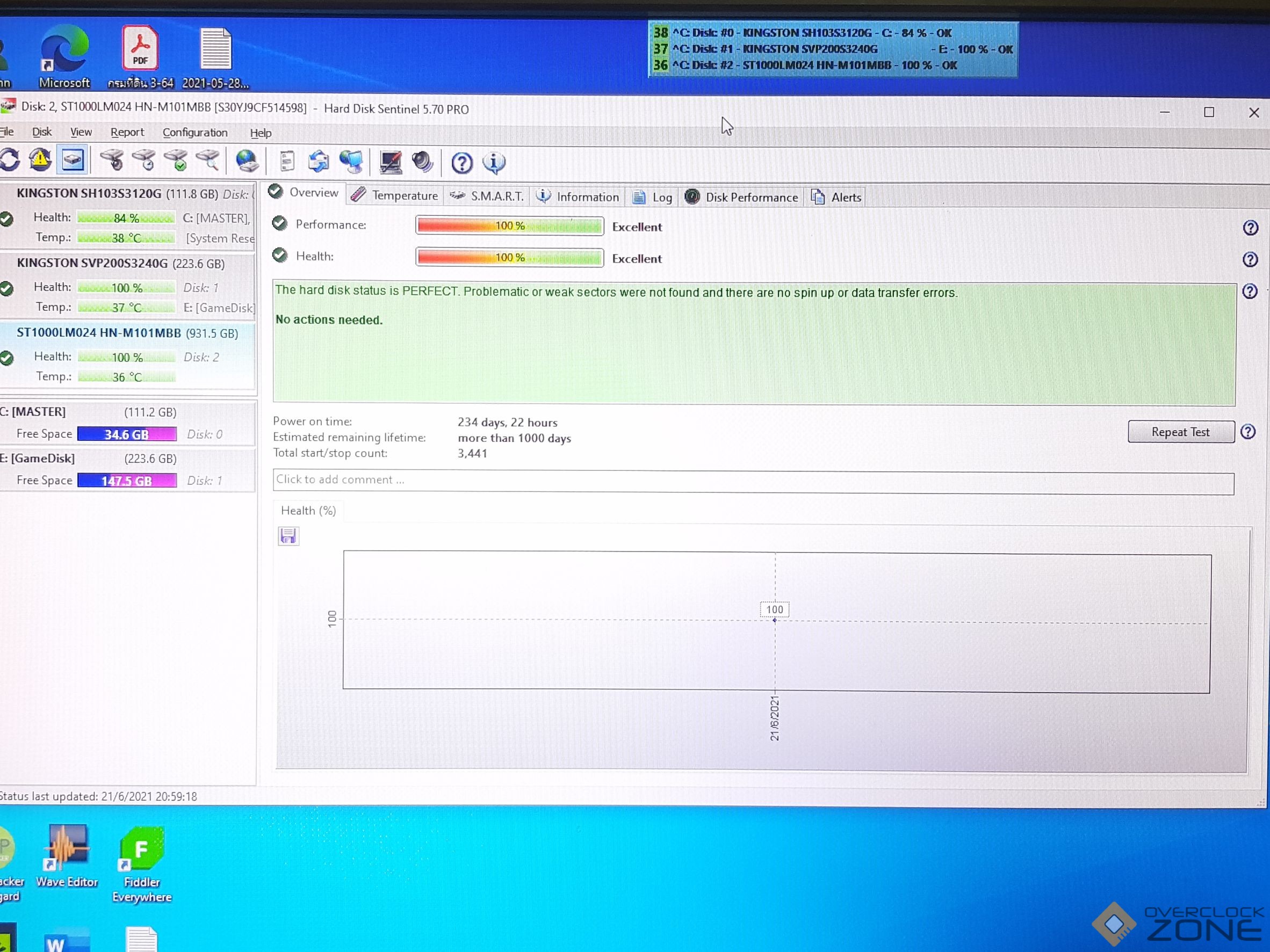Open the Report menu

coord(127,133)
